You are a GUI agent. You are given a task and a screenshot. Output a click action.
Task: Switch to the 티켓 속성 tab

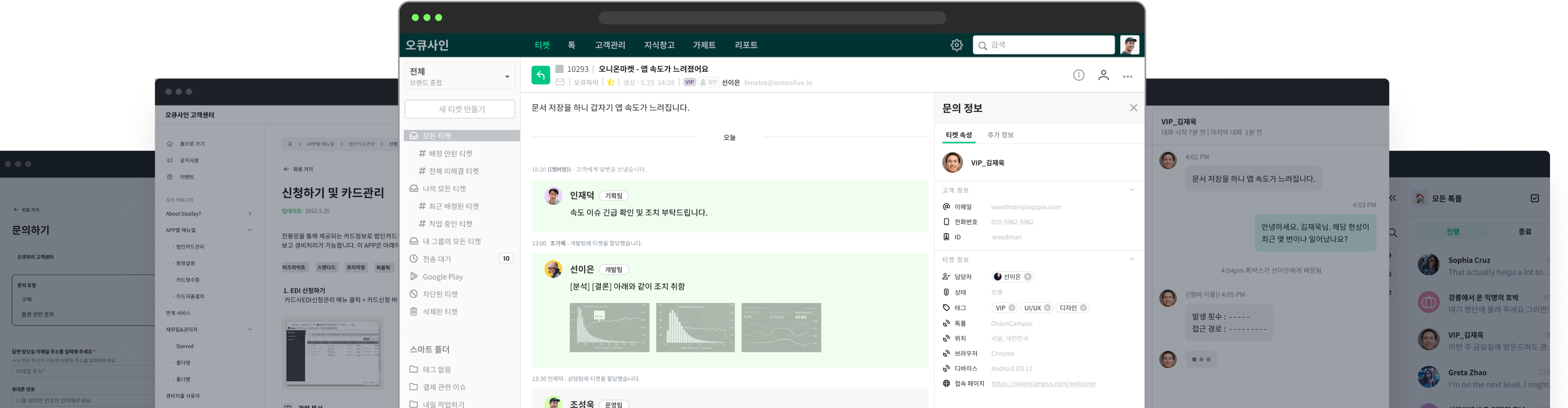tap(959, 135)
